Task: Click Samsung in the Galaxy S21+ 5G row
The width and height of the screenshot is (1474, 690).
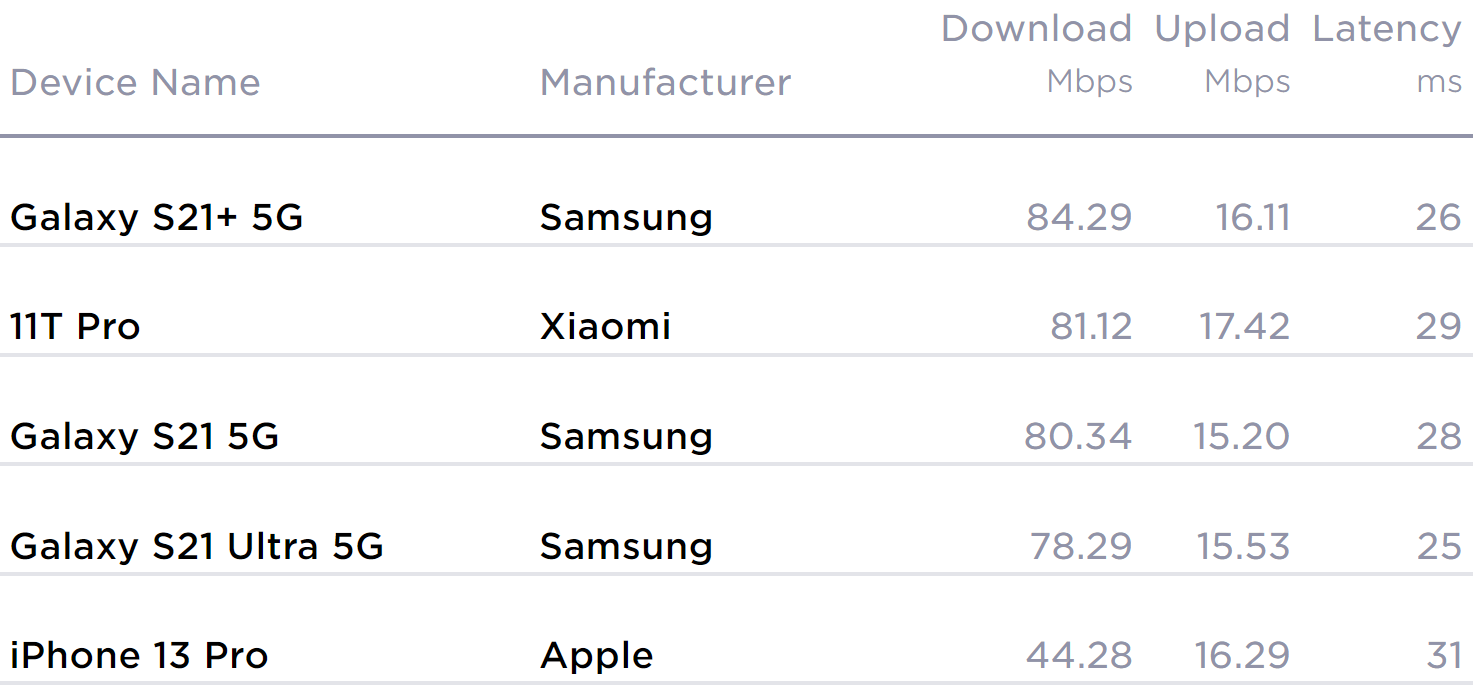Action: (626, 217)
